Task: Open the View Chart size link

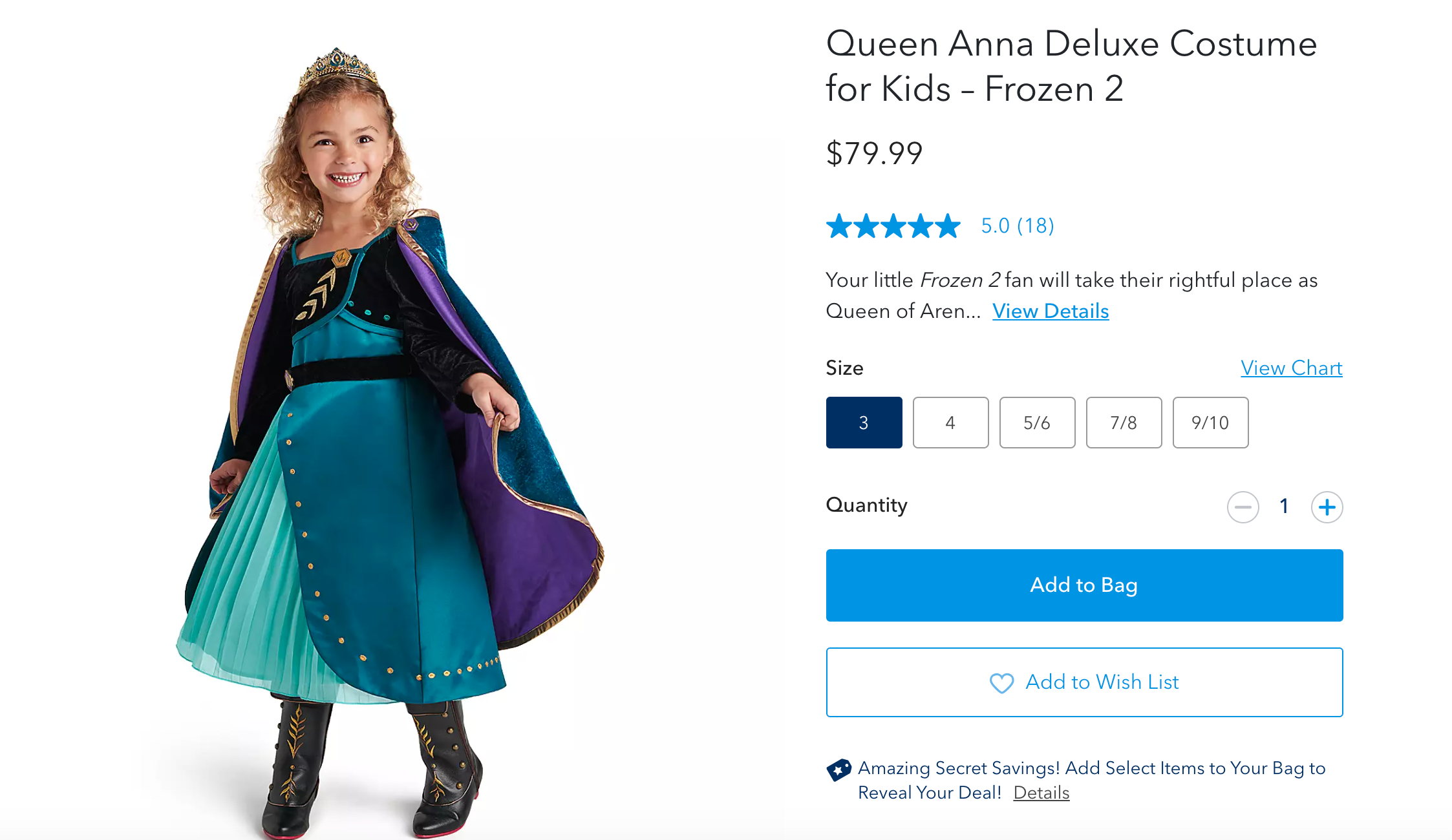Action: point(1291,368)
